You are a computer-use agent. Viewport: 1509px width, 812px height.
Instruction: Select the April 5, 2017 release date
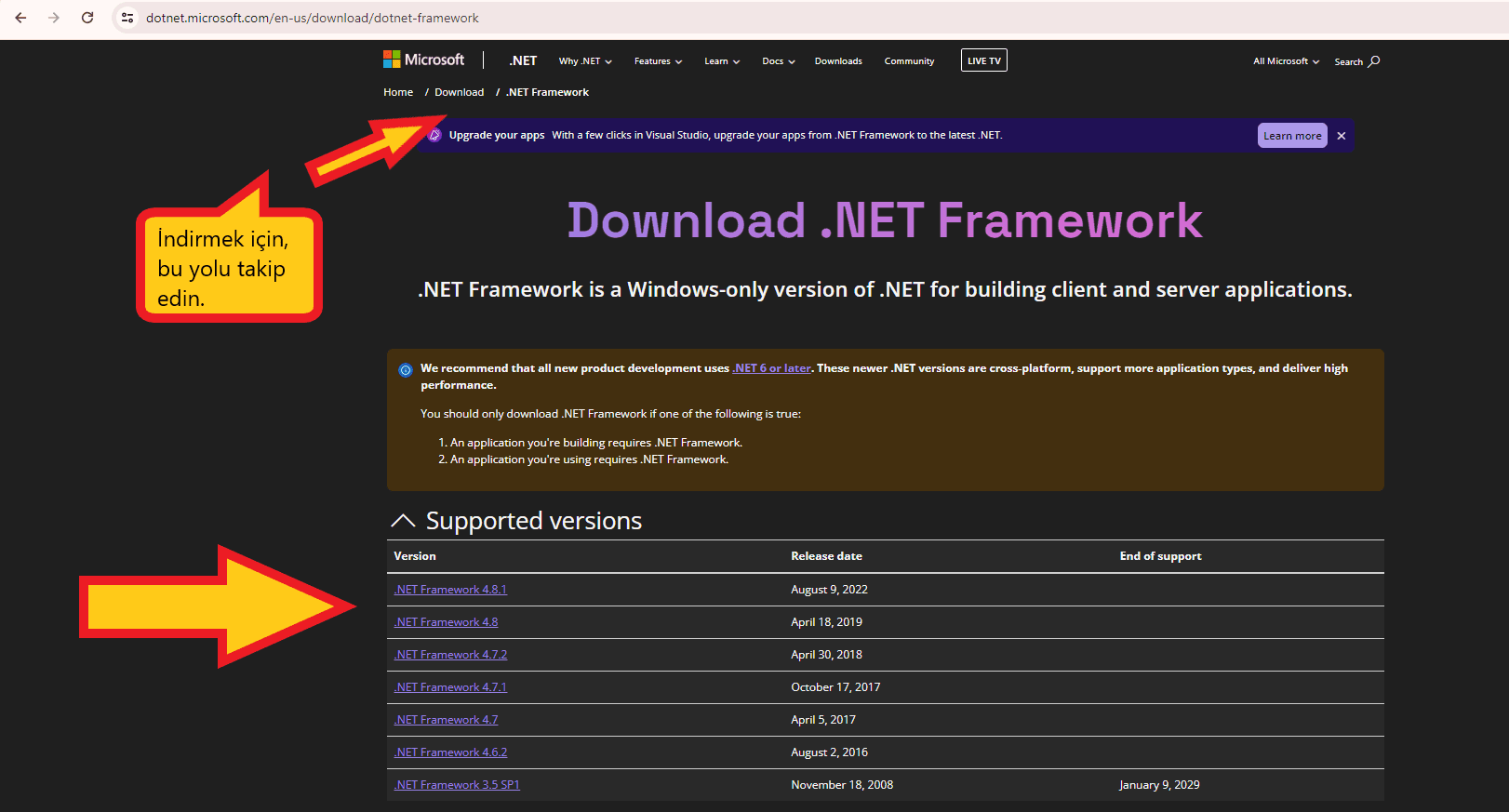pos(823,720)
